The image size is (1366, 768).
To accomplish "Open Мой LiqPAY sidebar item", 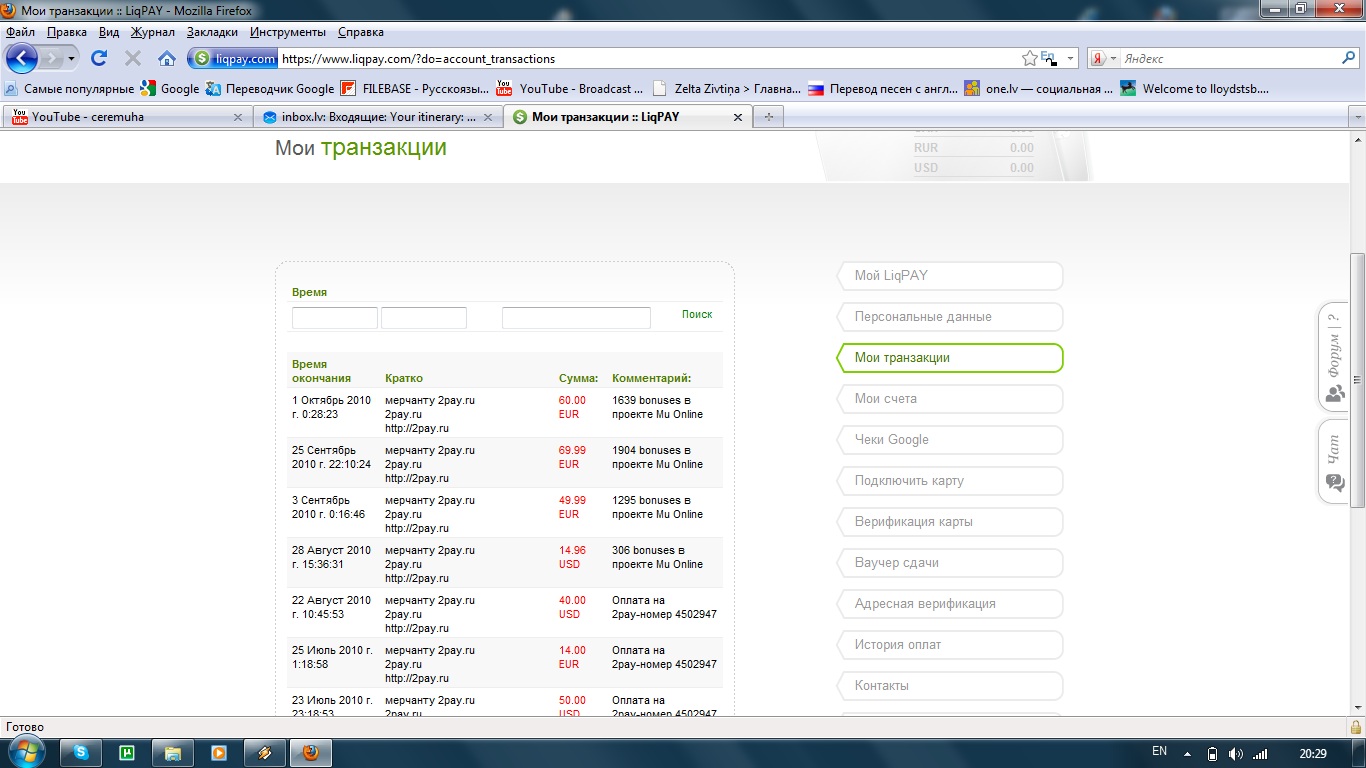I will coord(950,276).
